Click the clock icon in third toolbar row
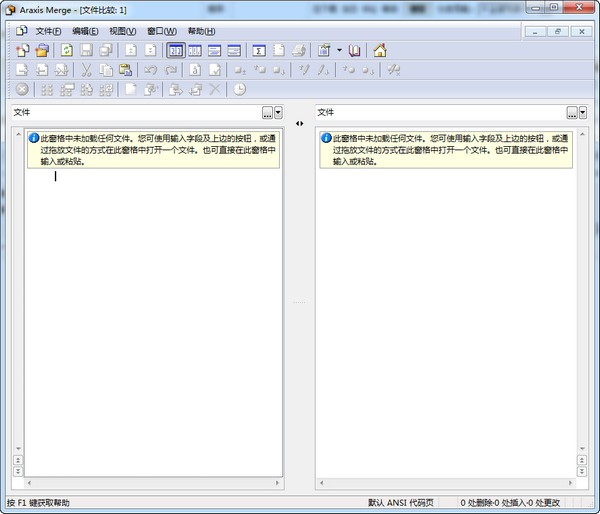The width and height of the screenshot is (600, 514). tap(240, 90)
